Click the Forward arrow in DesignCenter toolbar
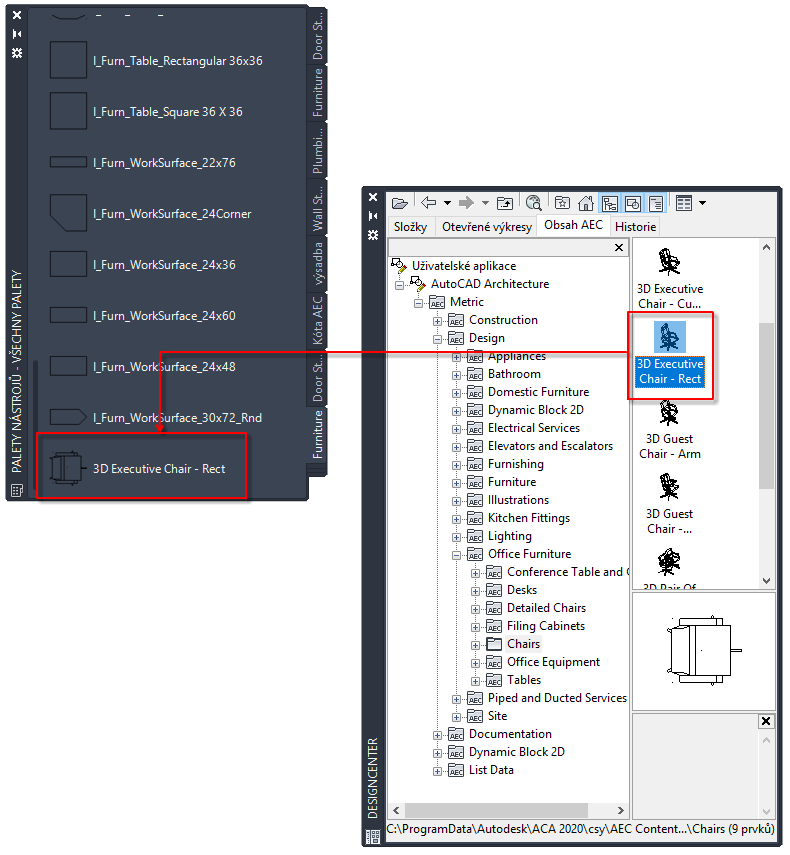This screenshot has width=790, height=855. tap(466, 203)
